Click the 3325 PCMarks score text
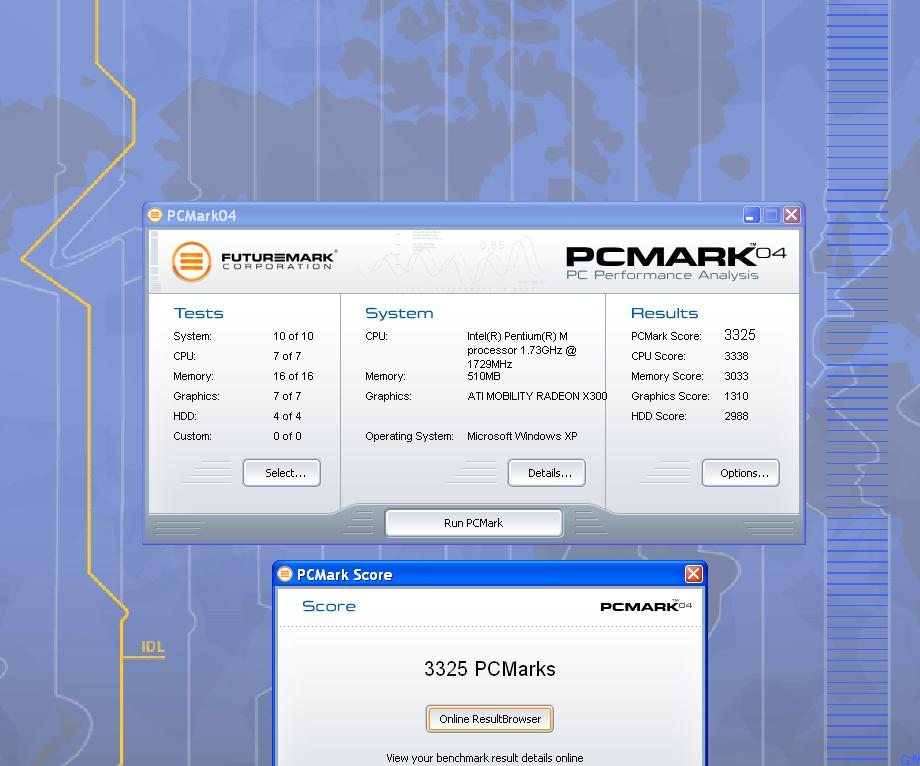This screenshot has height=766, width=920. click(x=490, y=669)
